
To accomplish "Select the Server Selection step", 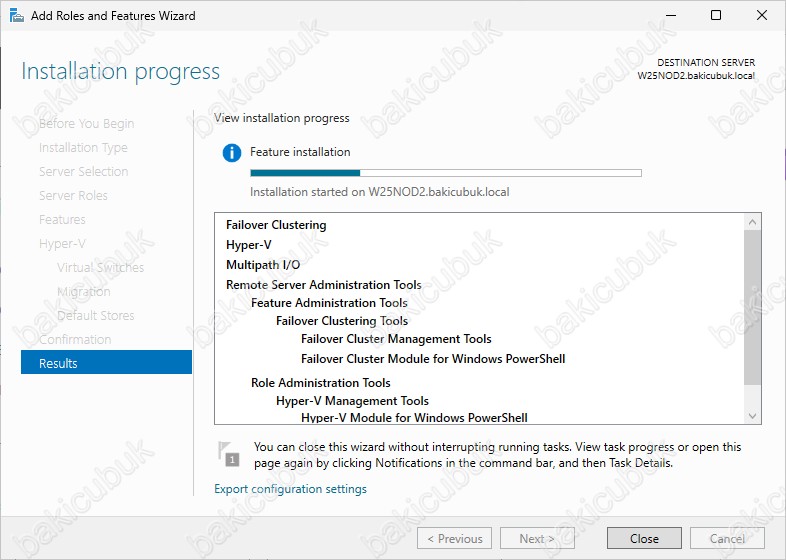I will click(x=84, y=171).
